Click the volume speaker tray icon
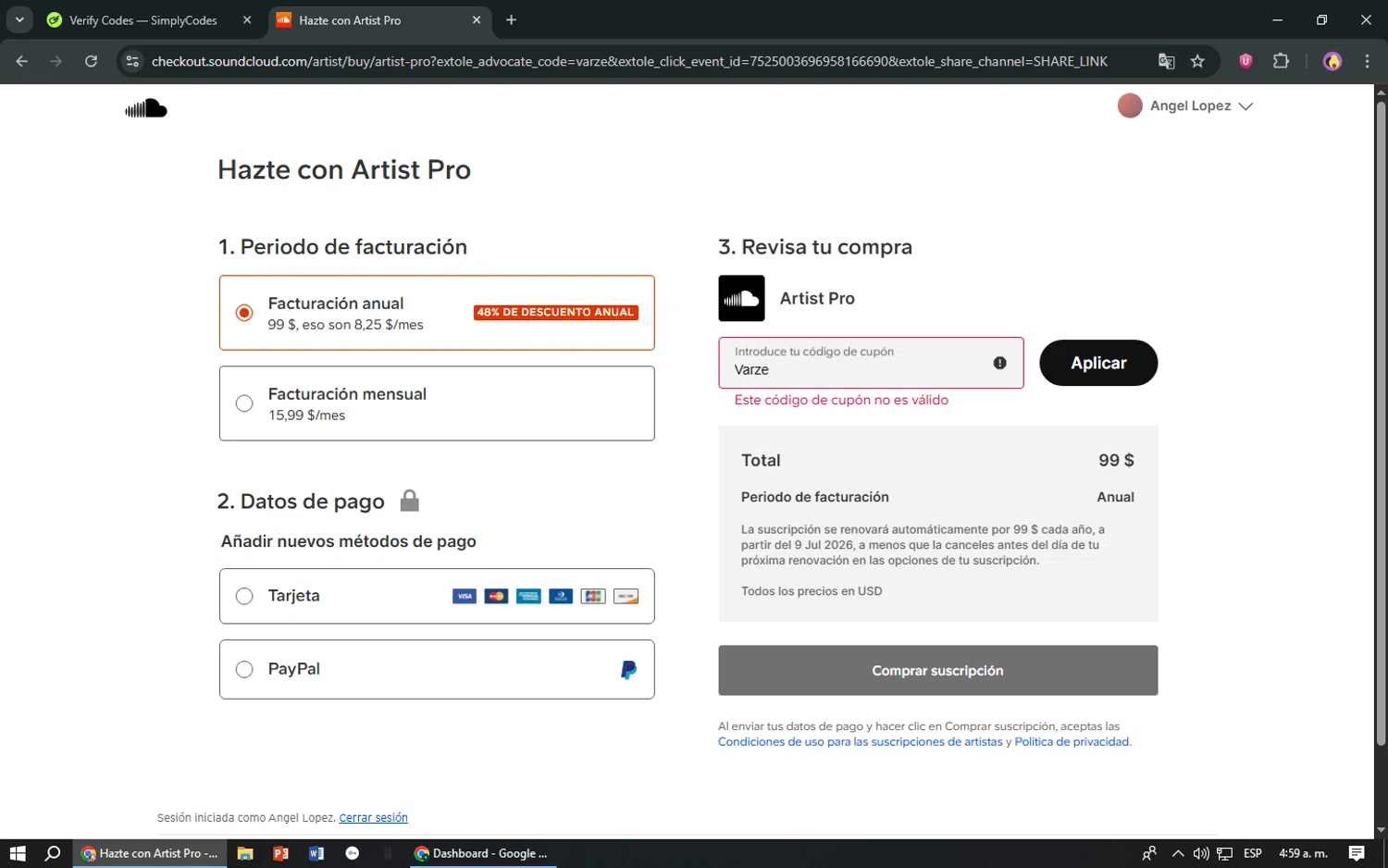This screenshot has width=1388, height=868. [x=1200, y=853]
